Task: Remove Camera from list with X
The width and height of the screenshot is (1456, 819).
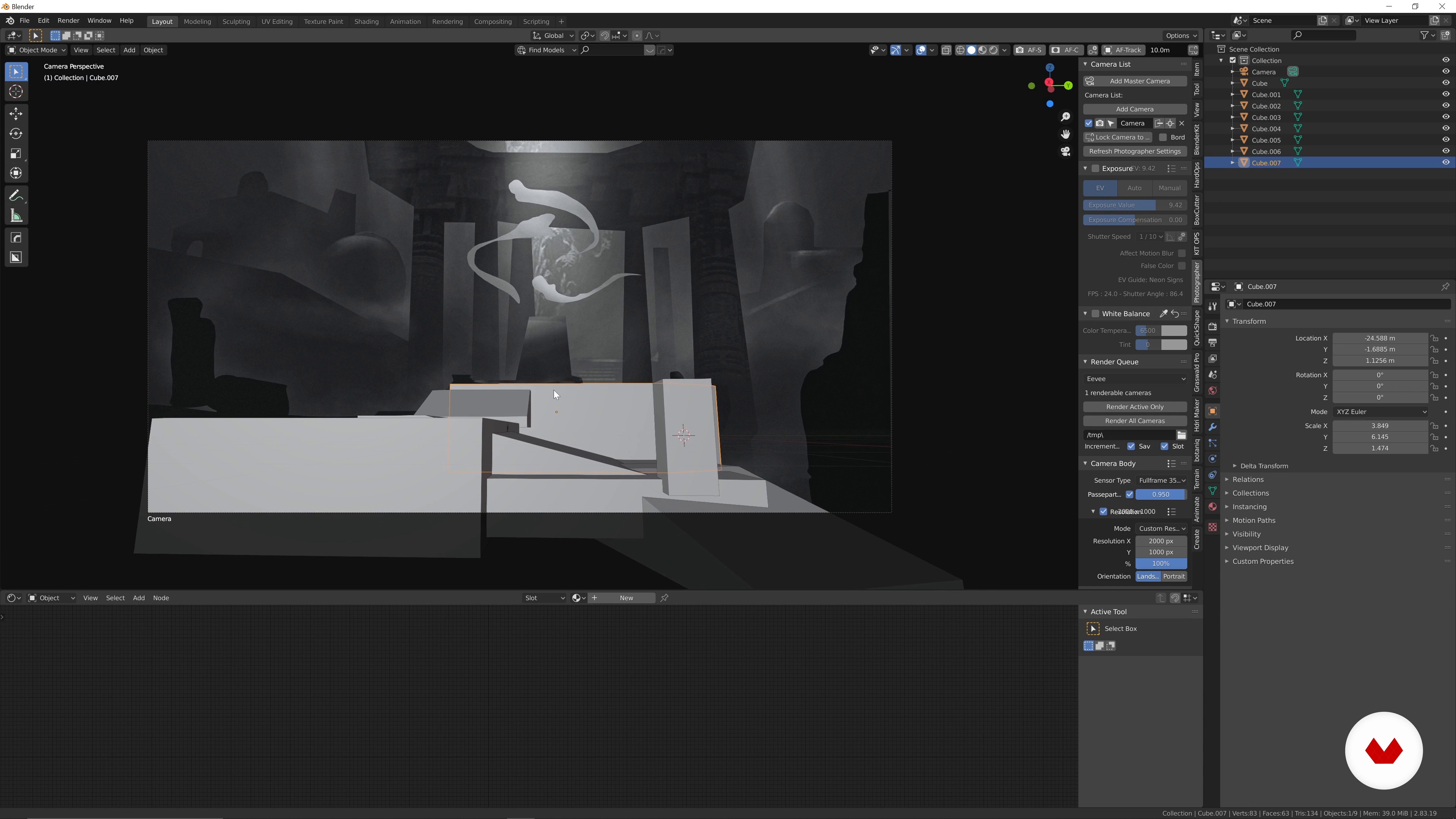Action: (1182, 123)
